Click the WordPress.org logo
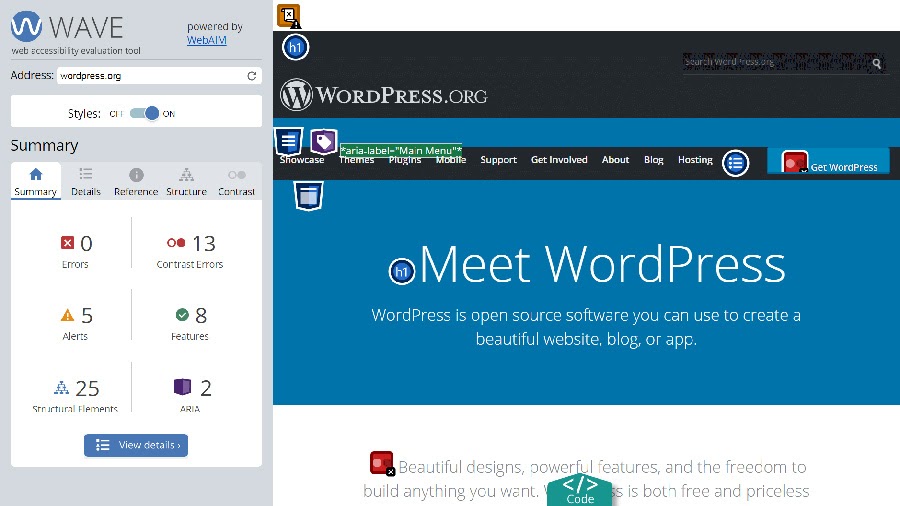 tap(383, 95)
